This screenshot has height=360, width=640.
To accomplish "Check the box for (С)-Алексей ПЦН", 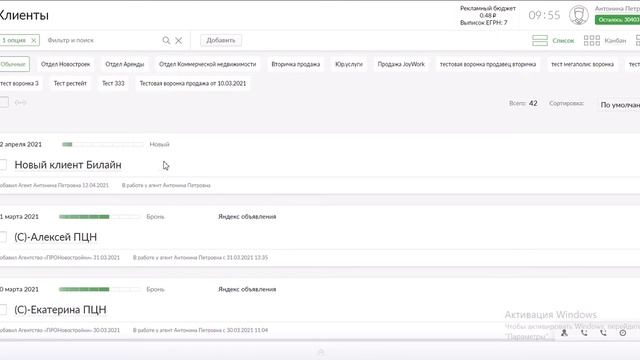I will 3,237.
